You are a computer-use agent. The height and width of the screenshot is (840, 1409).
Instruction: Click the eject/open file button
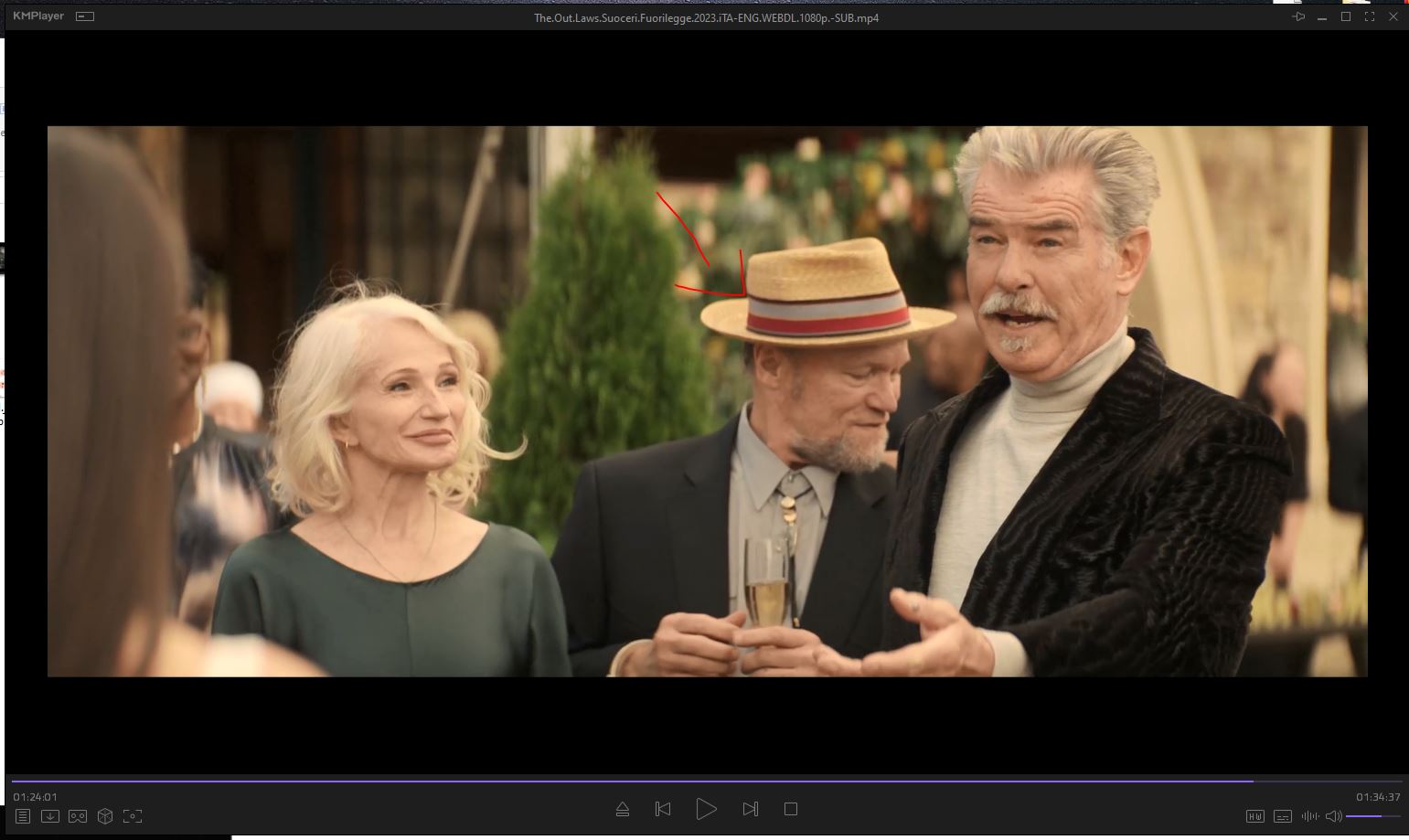click(623, 809)
